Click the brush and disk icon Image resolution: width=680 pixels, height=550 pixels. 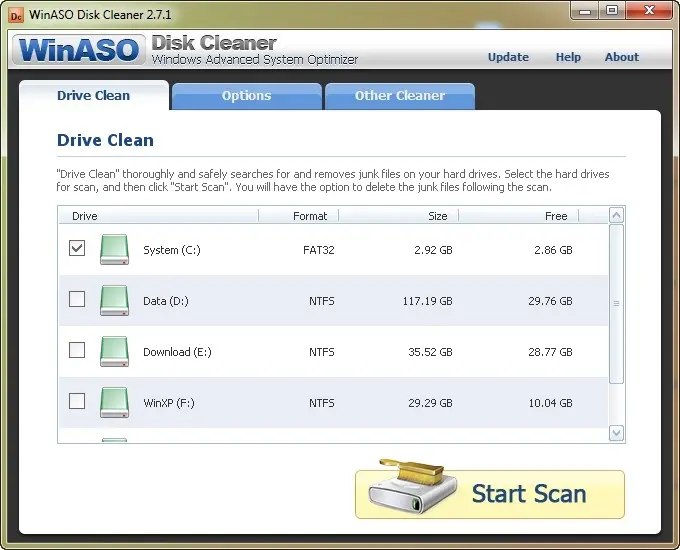(x=412, y=486)
